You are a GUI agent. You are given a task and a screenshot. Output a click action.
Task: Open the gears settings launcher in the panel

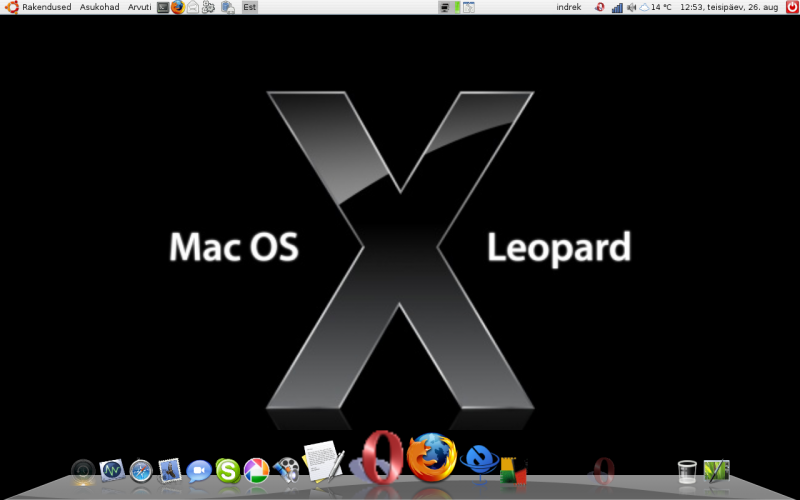coord(208,7)
